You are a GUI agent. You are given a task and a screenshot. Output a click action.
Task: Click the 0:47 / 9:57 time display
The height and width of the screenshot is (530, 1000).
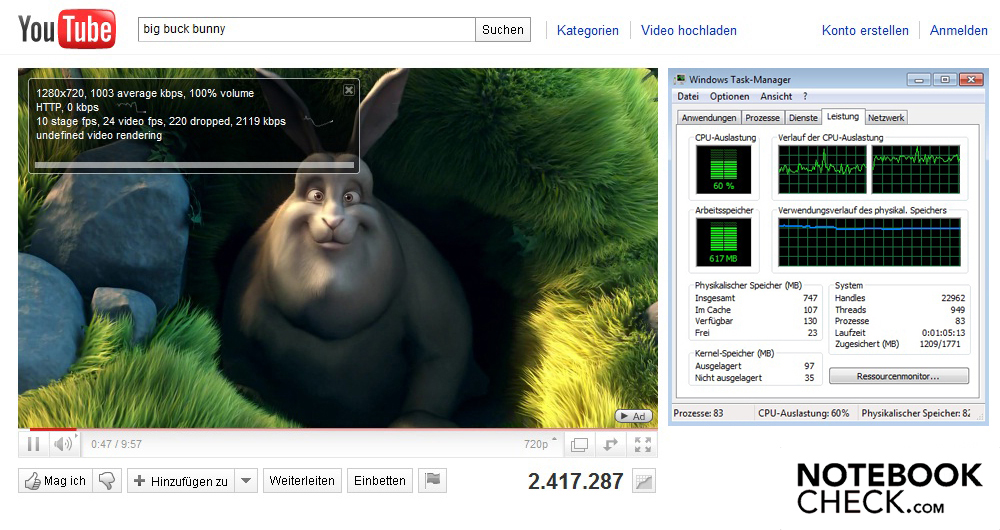(x=117, y=445)
